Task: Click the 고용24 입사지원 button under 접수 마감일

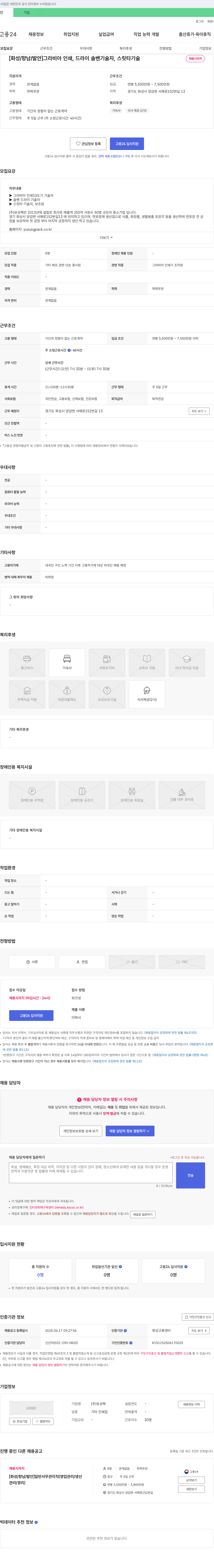Action: [x=31, y=1015]
